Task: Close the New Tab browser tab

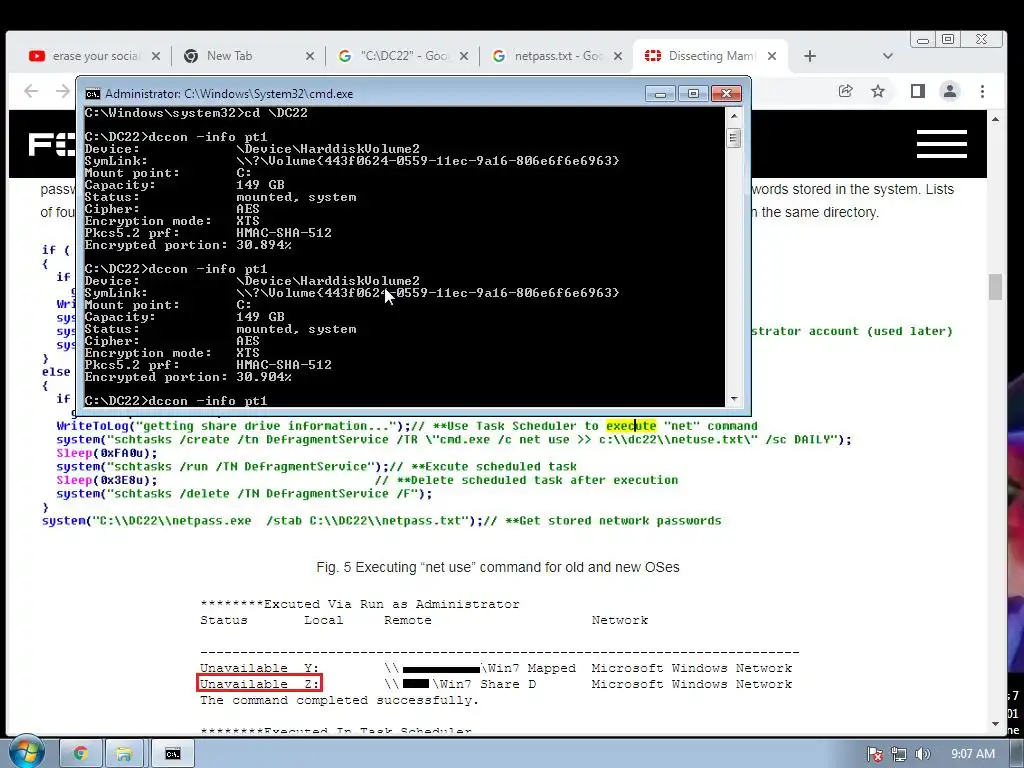Action: click(x=310, y=56)
